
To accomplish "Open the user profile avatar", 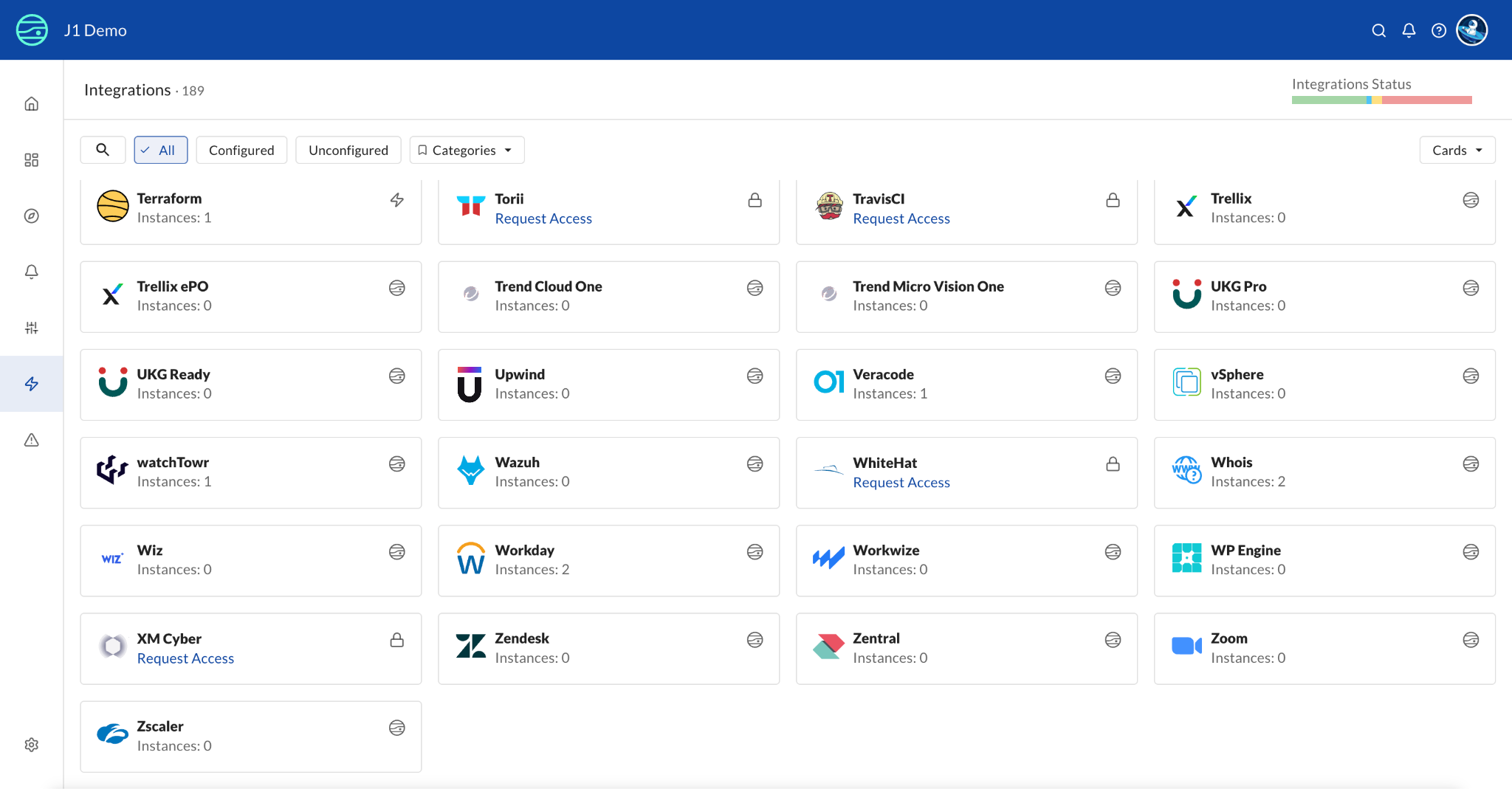I will [1471, 30].
